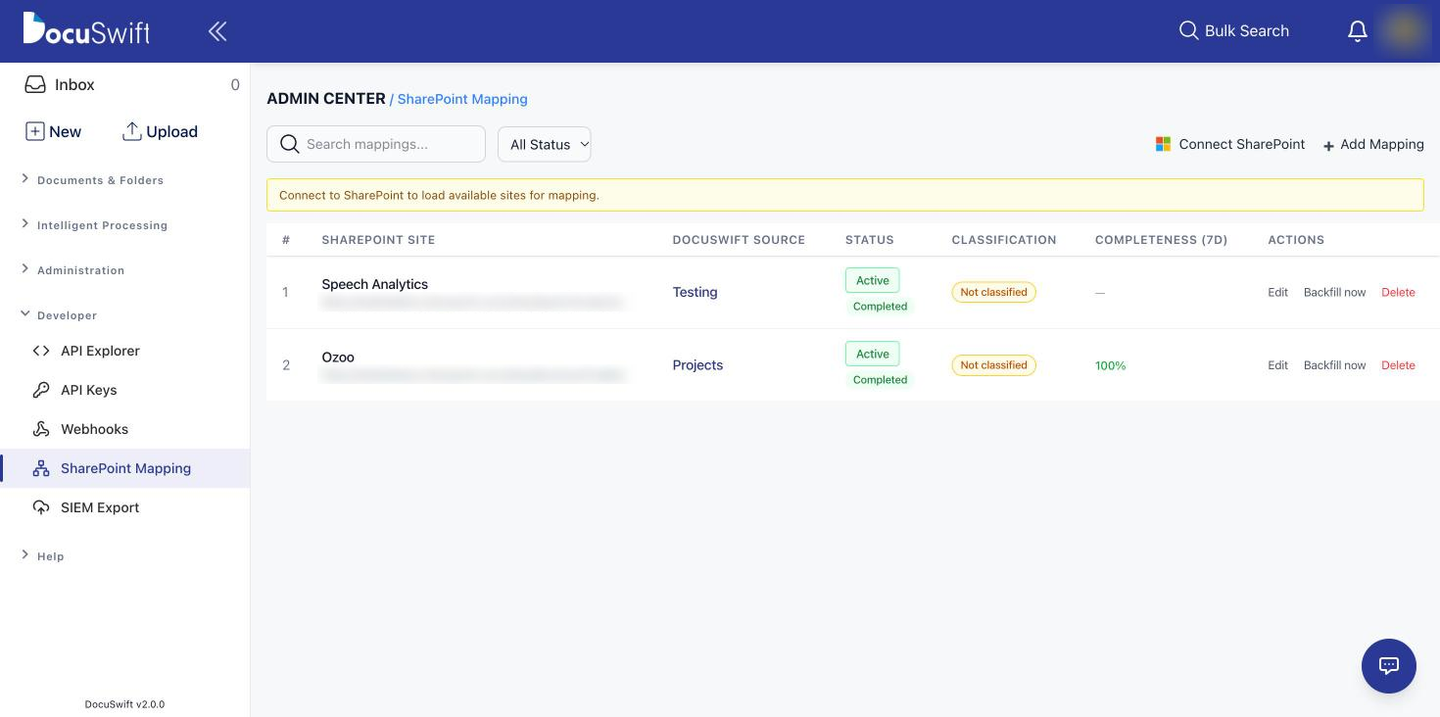Select SharePoint Mapping in sidebar

(x=125, y=468)
